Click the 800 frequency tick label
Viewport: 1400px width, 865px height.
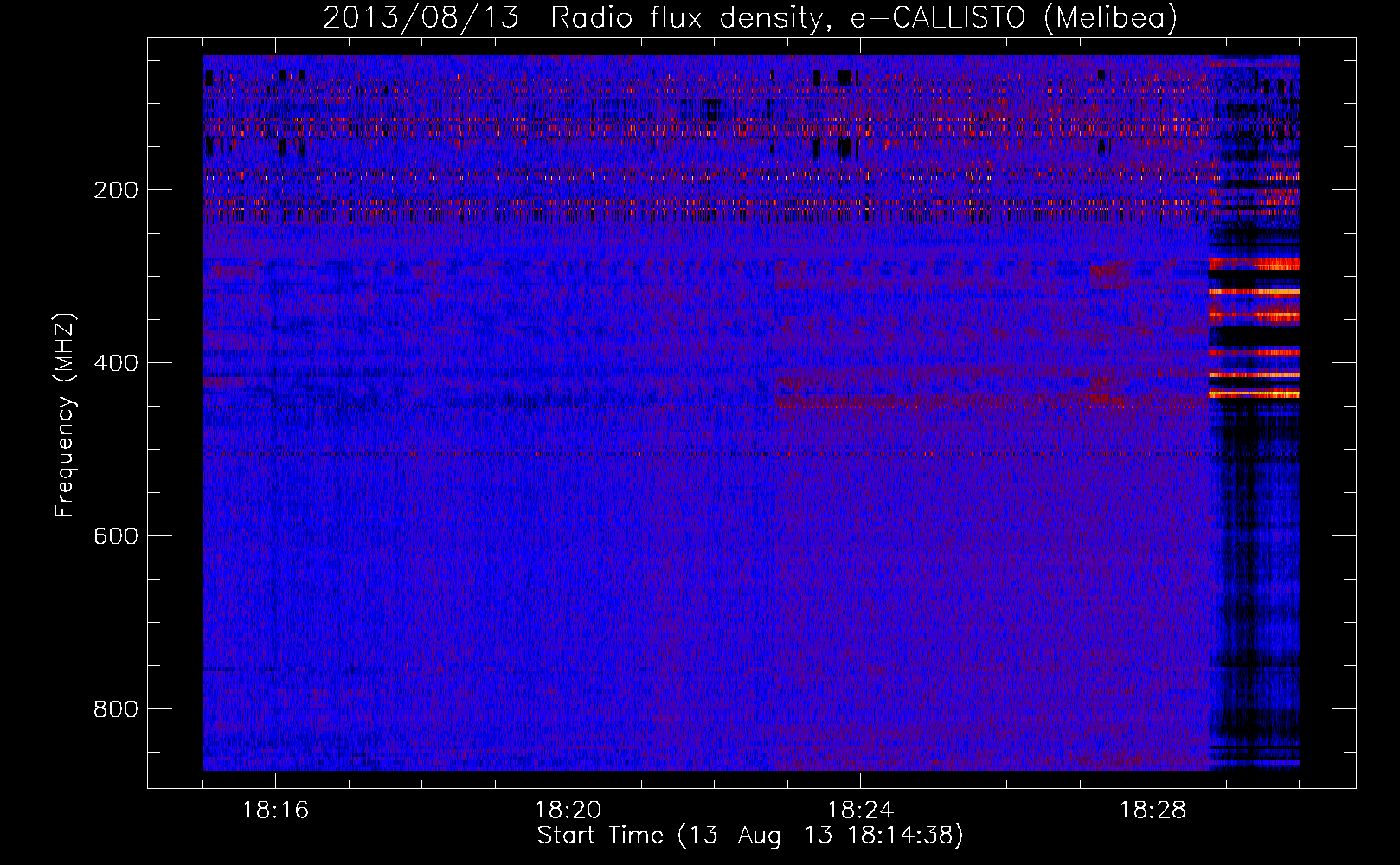116,709
